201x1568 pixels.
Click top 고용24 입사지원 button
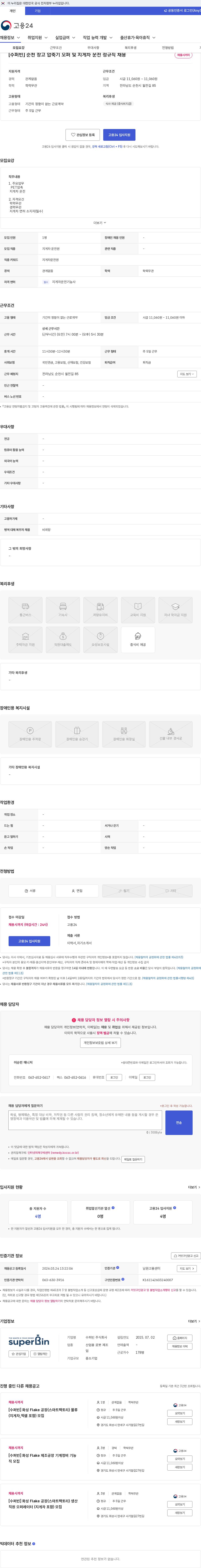pos(119,135)
